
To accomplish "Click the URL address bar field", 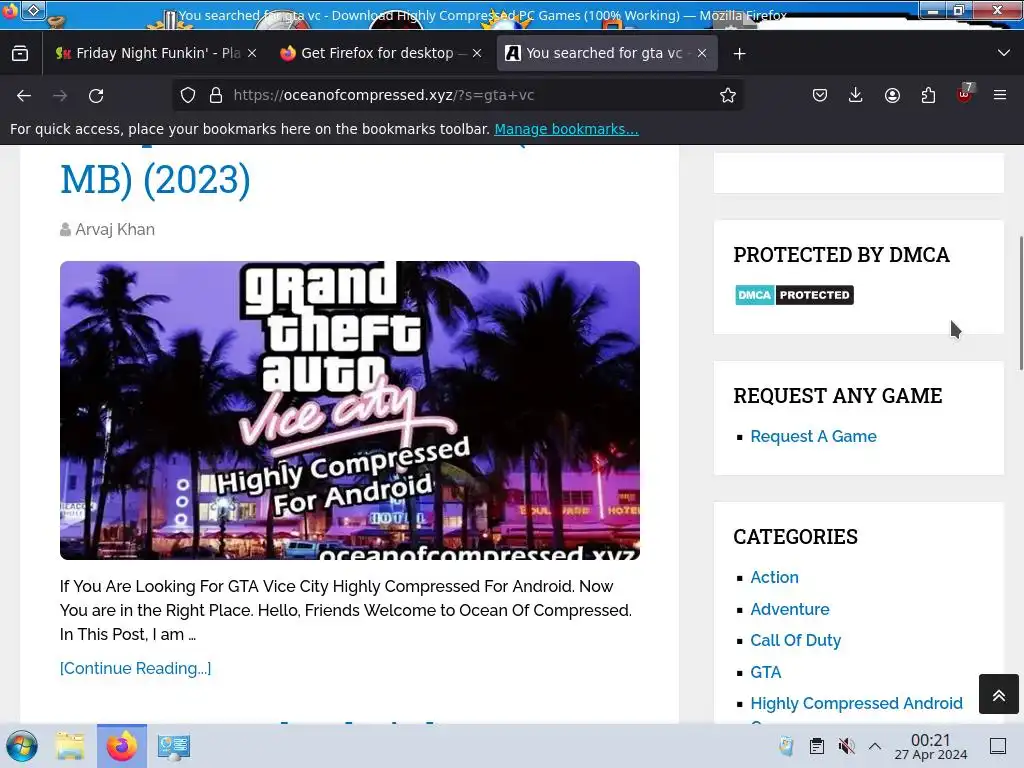I will [457, 95].
